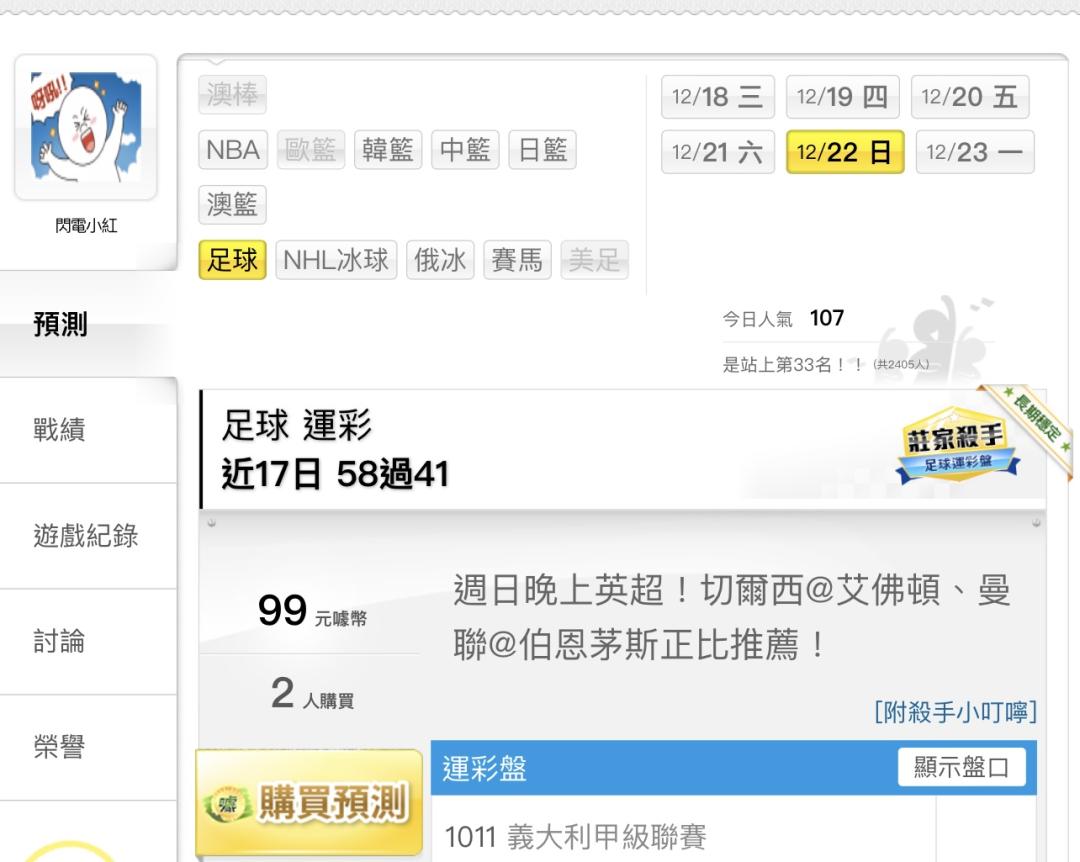Pick the 澳籃 league filter

[x=232, y=205]
